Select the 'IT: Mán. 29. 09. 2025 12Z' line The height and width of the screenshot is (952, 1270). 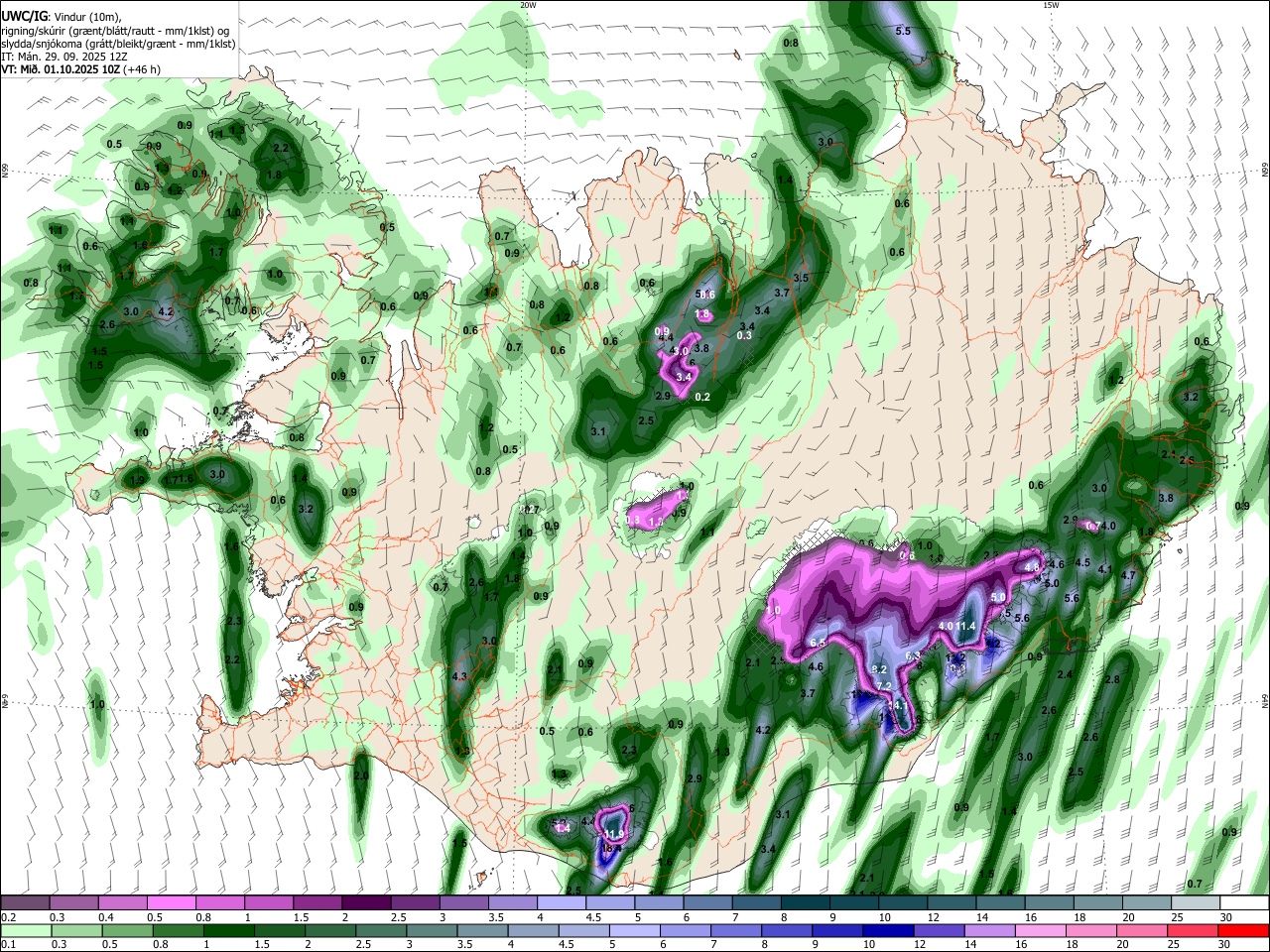(x=64, y=57)
